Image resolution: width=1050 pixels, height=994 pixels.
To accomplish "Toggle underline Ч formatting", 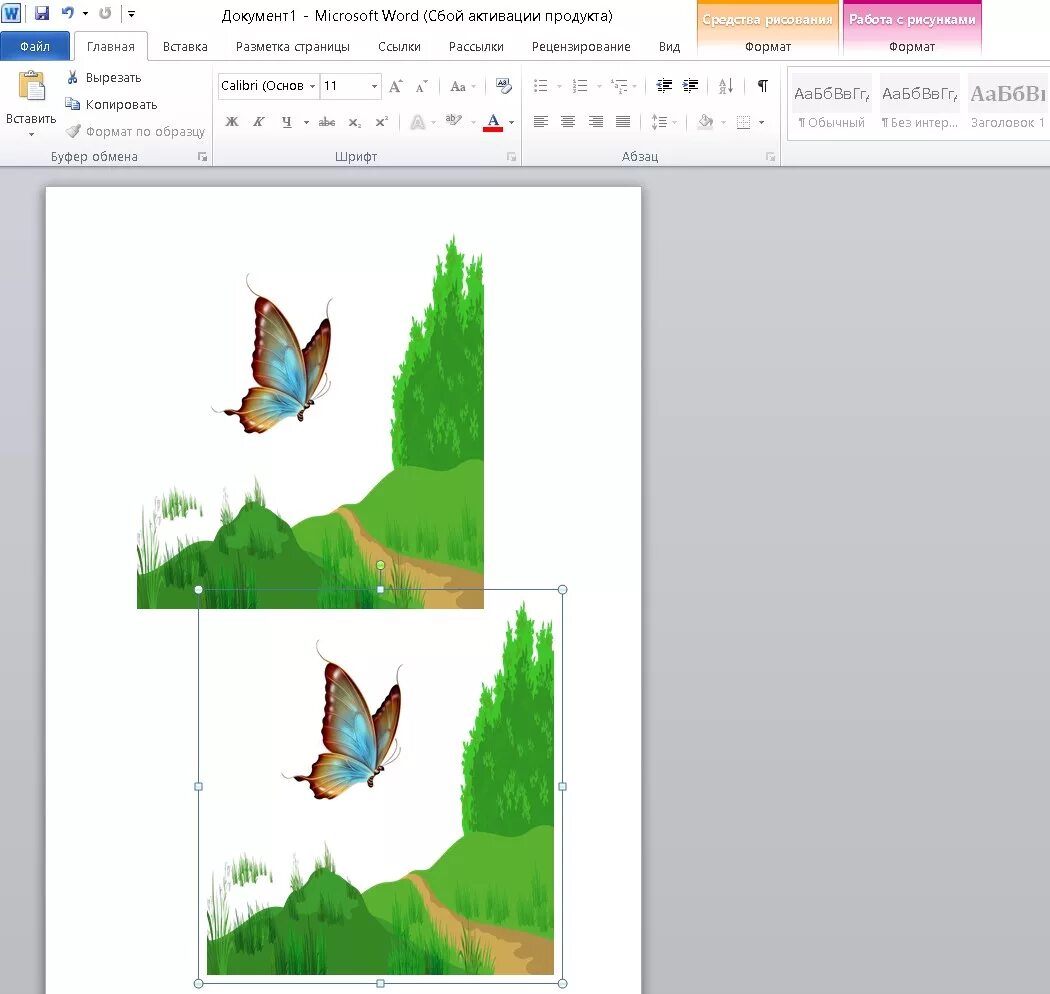I will pyautogui.click(x=287, y=122).
